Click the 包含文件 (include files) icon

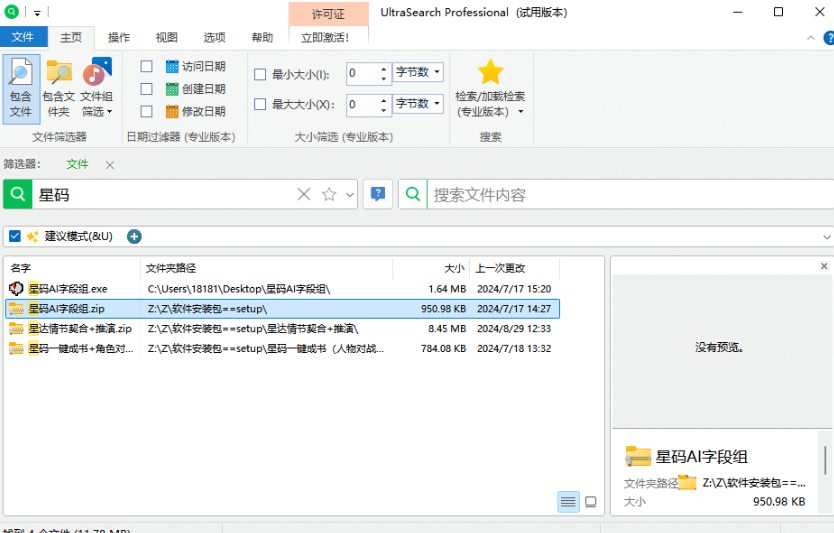click(21, 89)
